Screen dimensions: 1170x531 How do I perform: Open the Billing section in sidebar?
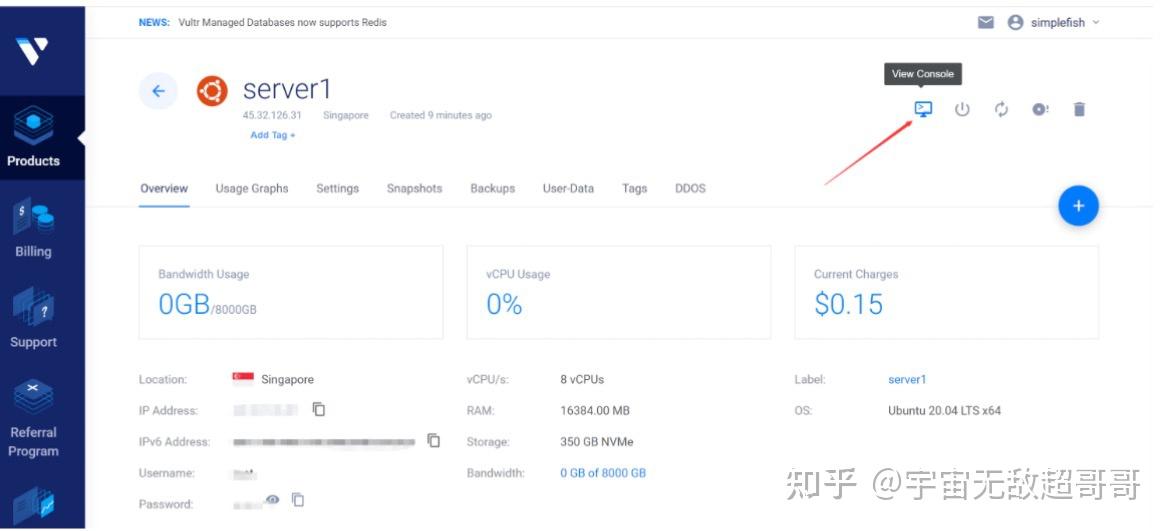pyautogui.click(x=34, y=230)
